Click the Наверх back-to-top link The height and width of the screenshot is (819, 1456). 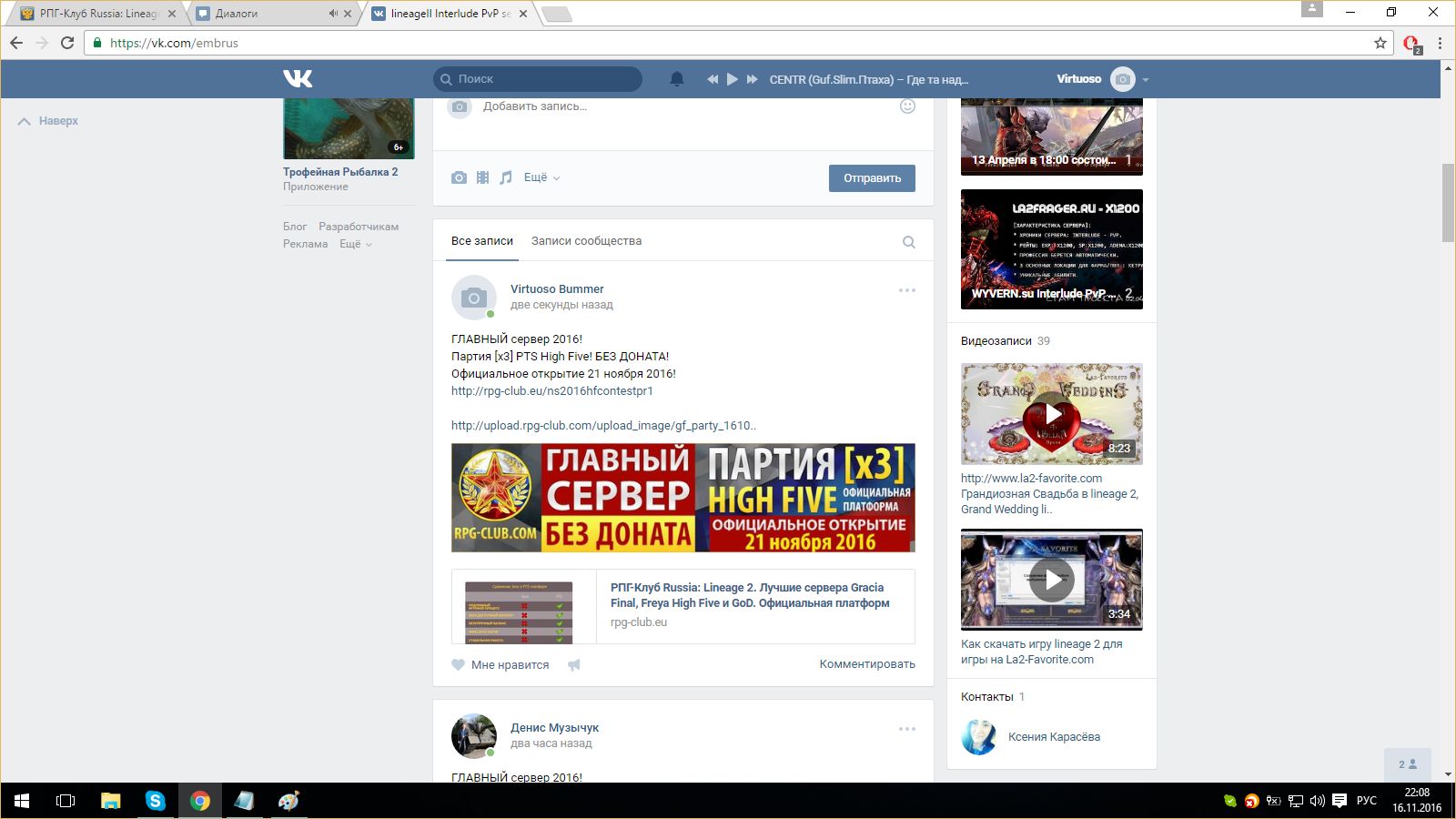coord(48,121)
